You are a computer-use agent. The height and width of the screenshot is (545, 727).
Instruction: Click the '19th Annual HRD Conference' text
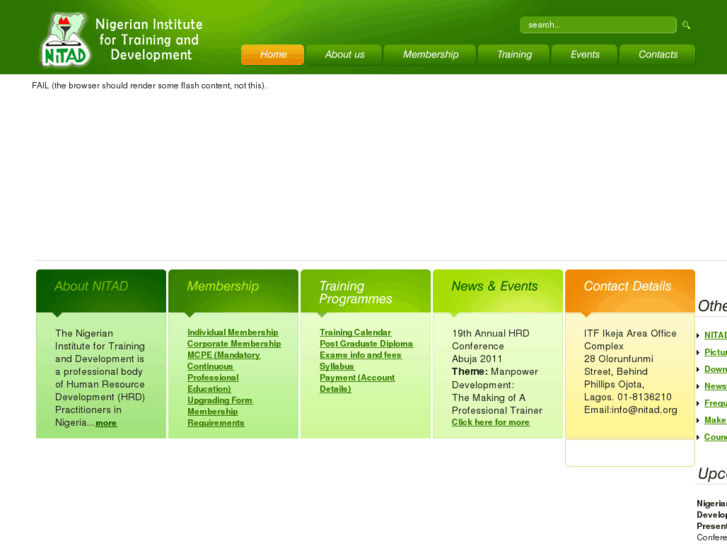pos(491,340)
